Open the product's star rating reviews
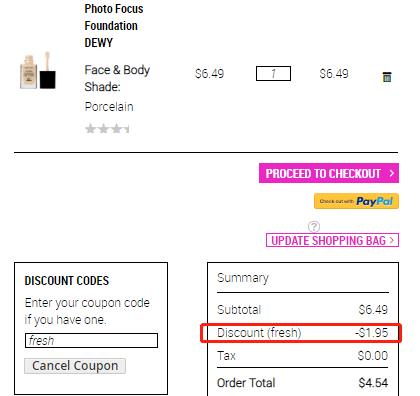 (107, 128)
